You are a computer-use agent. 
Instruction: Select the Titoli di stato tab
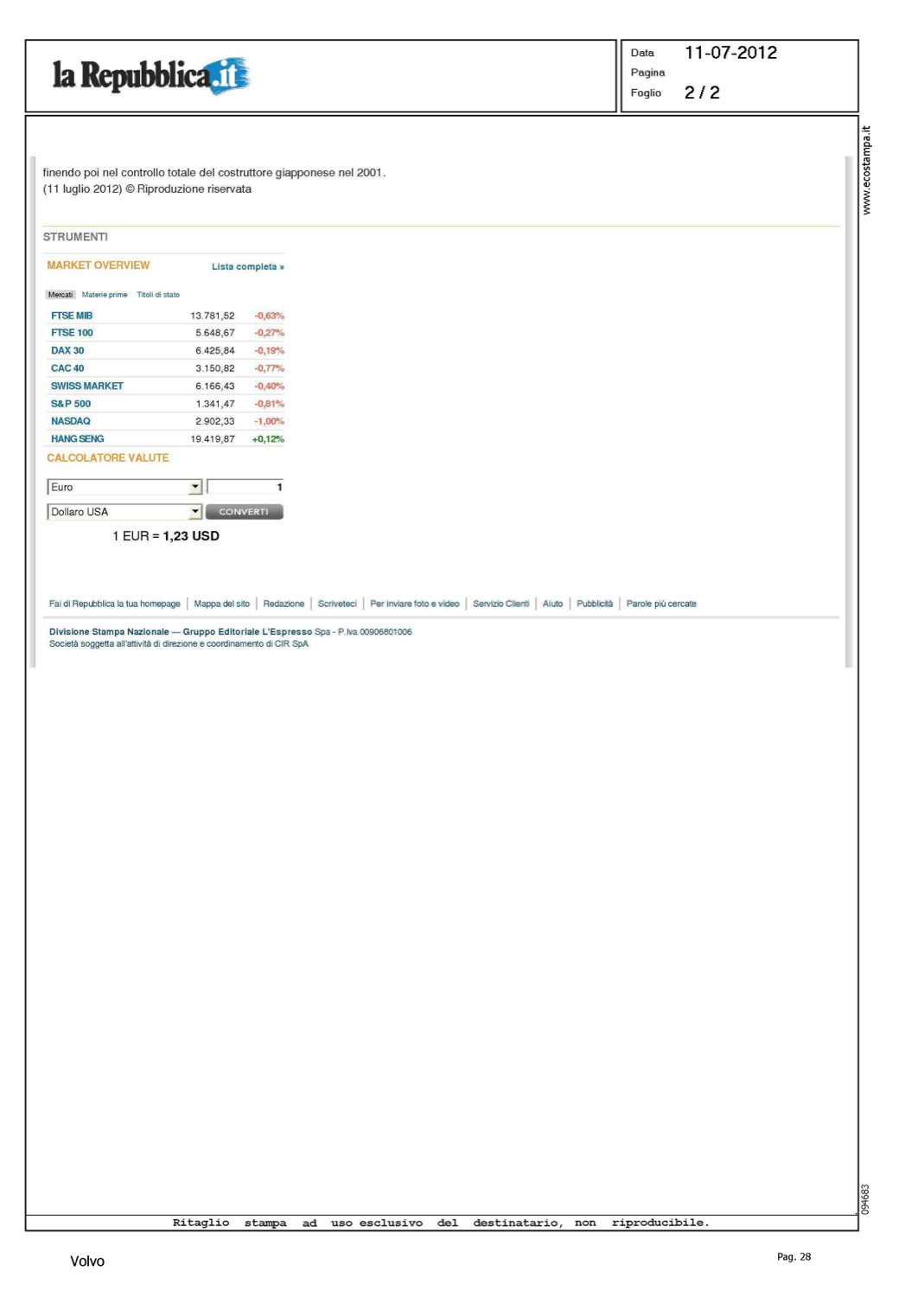(158, 295)
